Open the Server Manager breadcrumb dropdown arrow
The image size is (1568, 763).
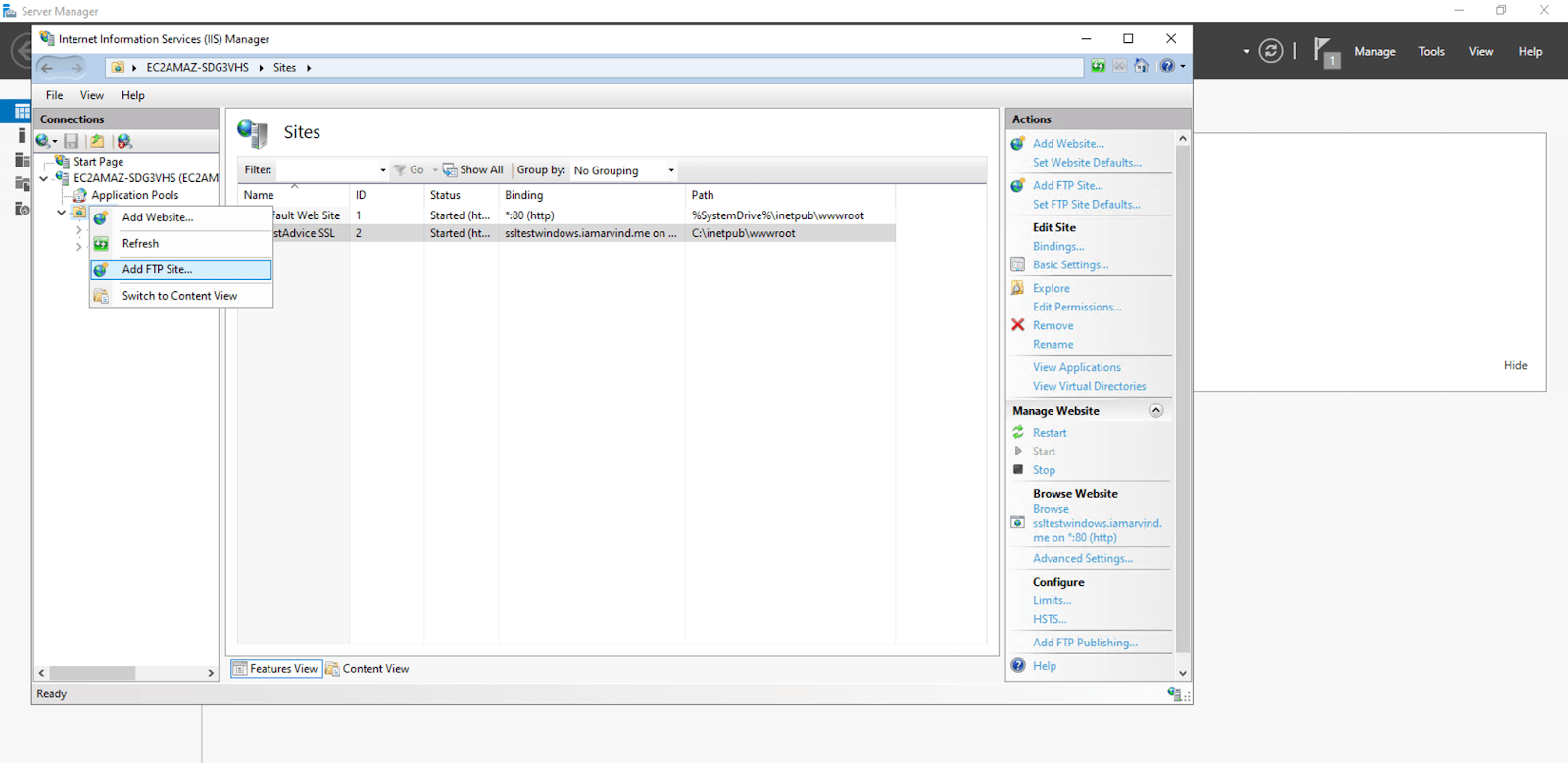(1247, 51)
